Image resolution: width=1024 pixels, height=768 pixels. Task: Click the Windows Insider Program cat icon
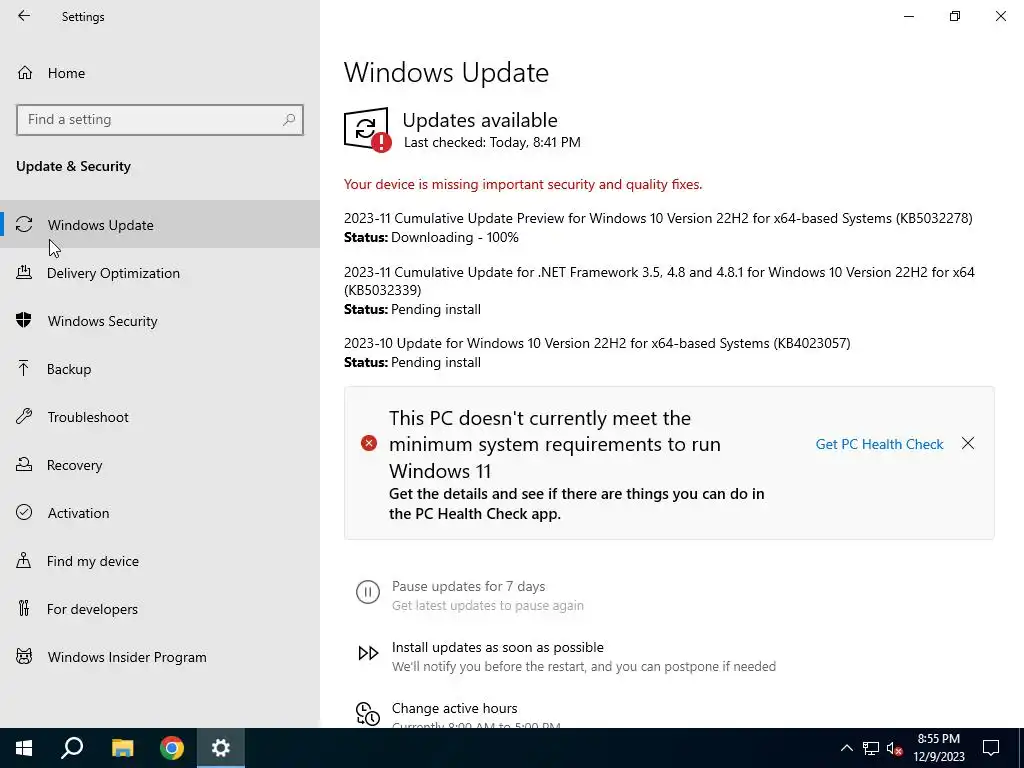[x=24, y=656]
